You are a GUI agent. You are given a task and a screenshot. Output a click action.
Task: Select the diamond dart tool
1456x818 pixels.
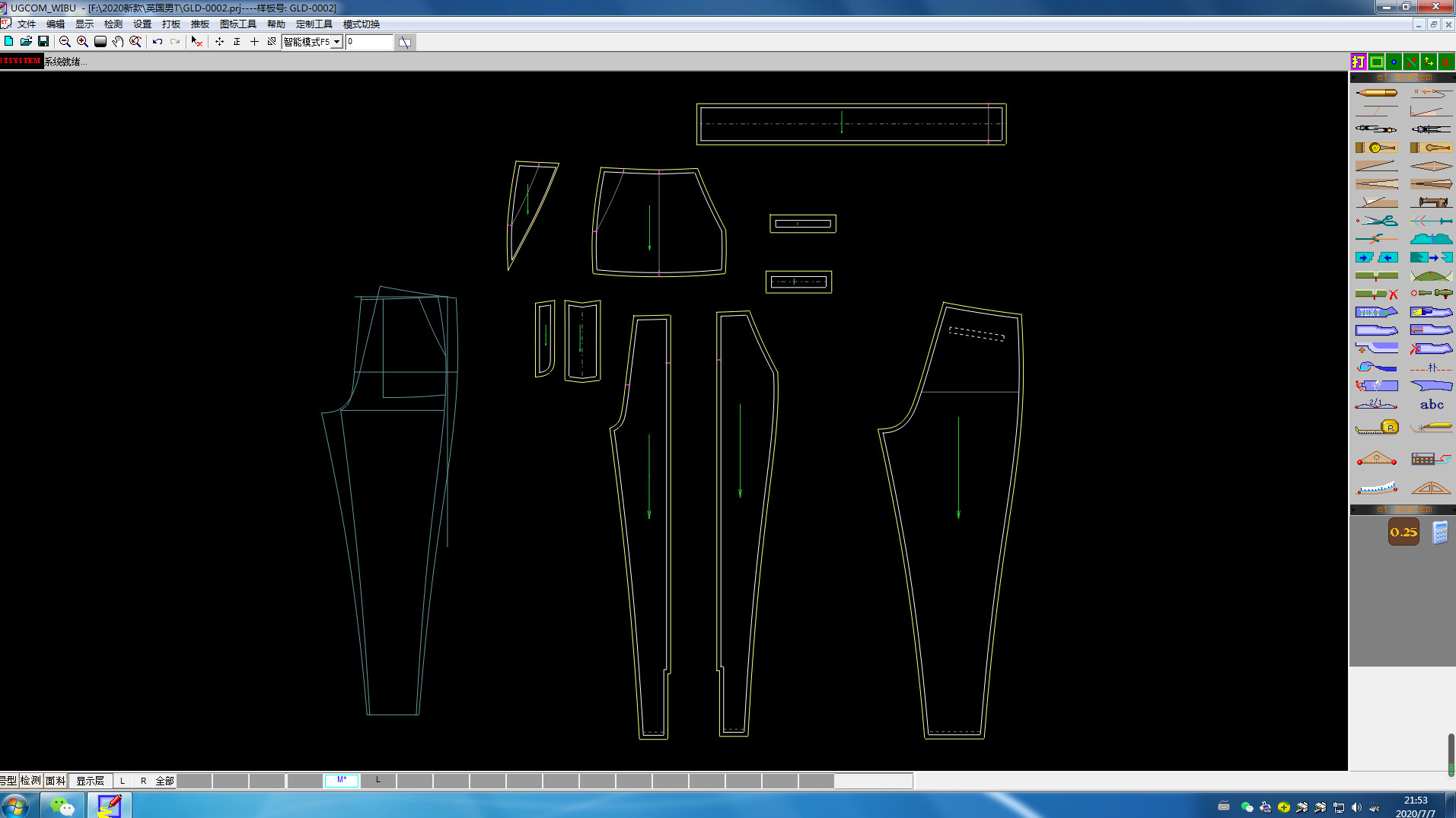pos(1431,166)
